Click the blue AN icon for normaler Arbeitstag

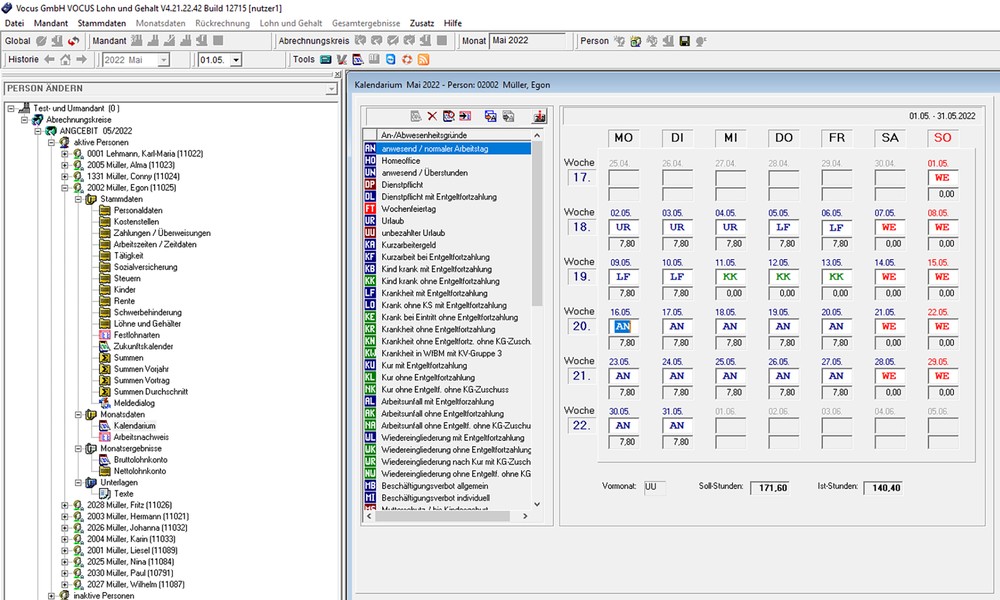(x=370, y=148)
